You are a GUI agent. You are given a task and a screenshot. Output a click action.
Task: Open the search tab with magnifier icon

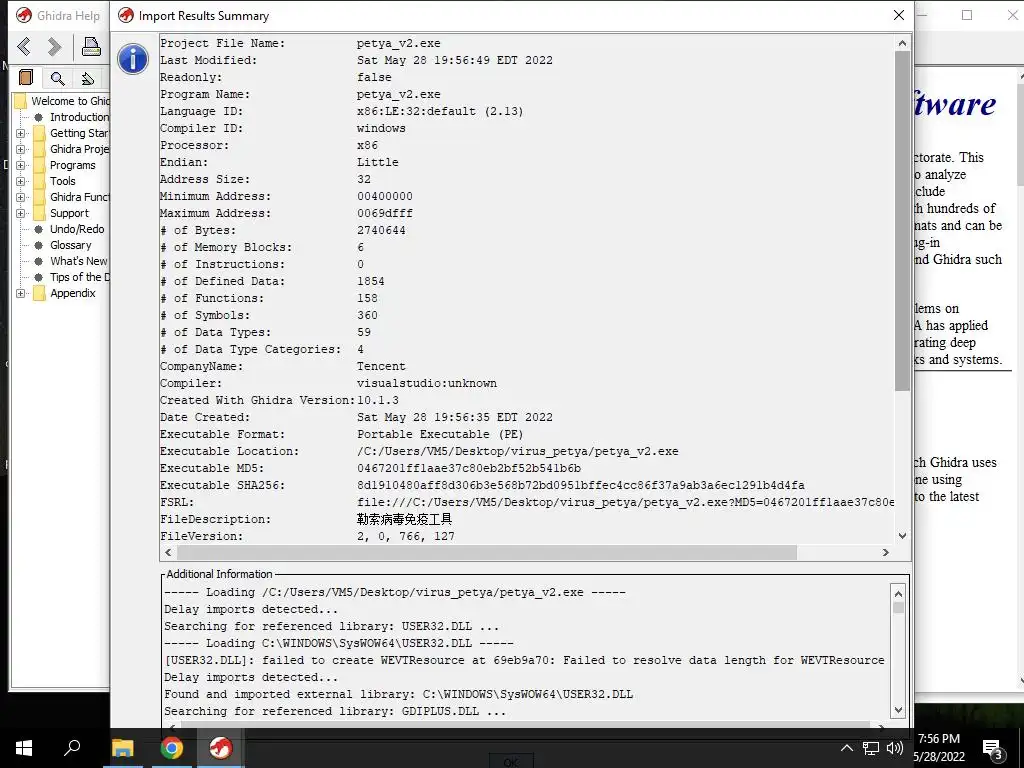(x=57, y=78)
